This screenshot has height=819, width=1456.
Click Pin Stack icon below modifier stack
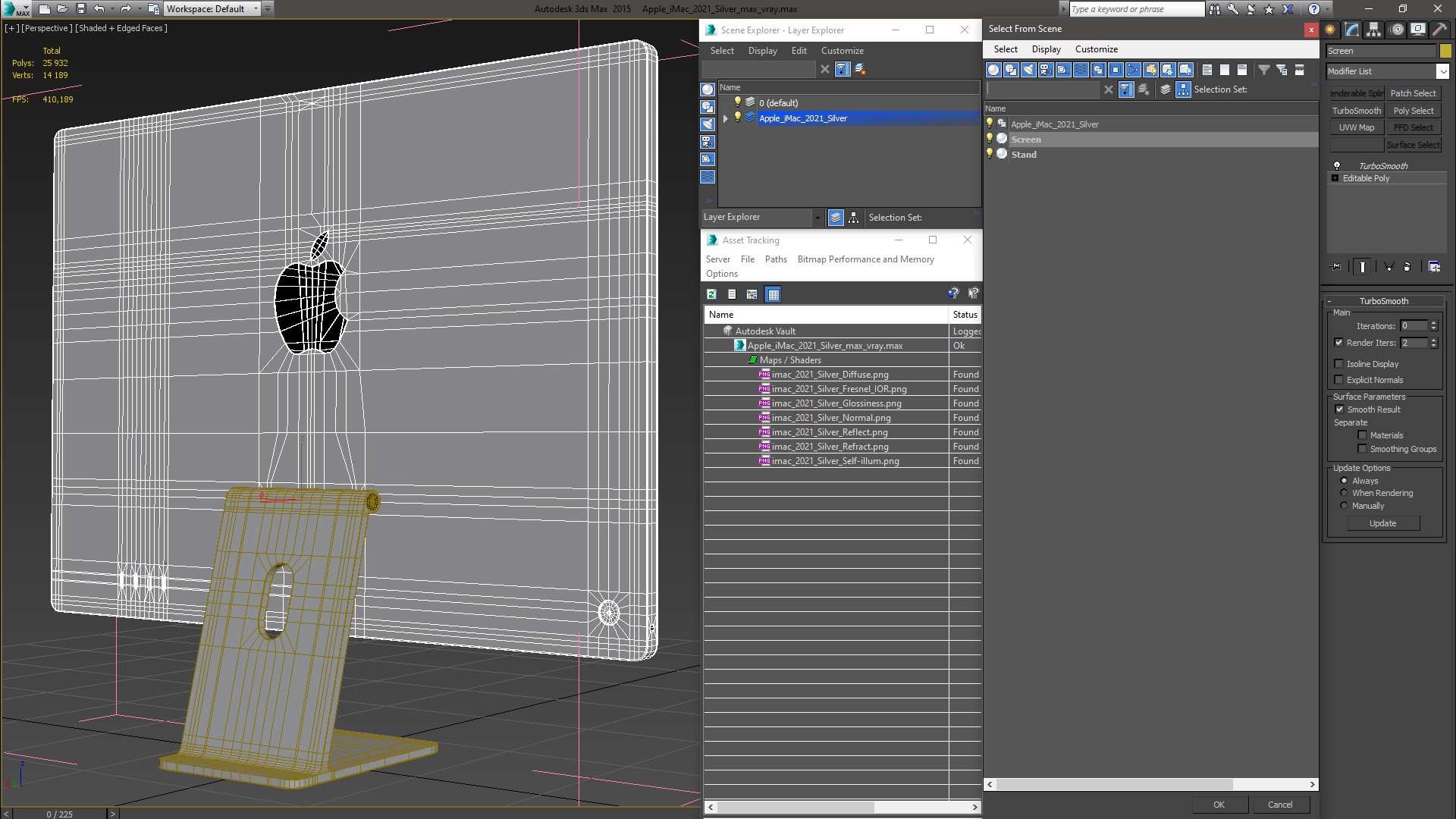tap(1336, 267)
